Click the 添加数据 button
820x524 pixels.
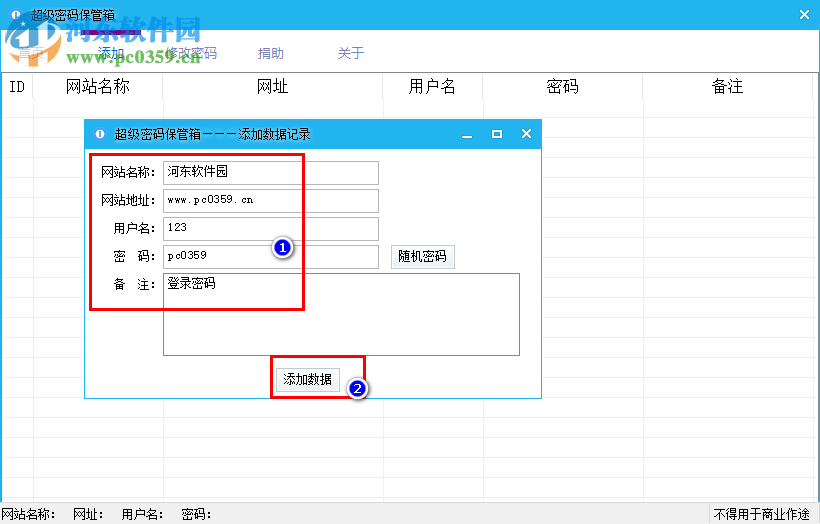point(308,379)
